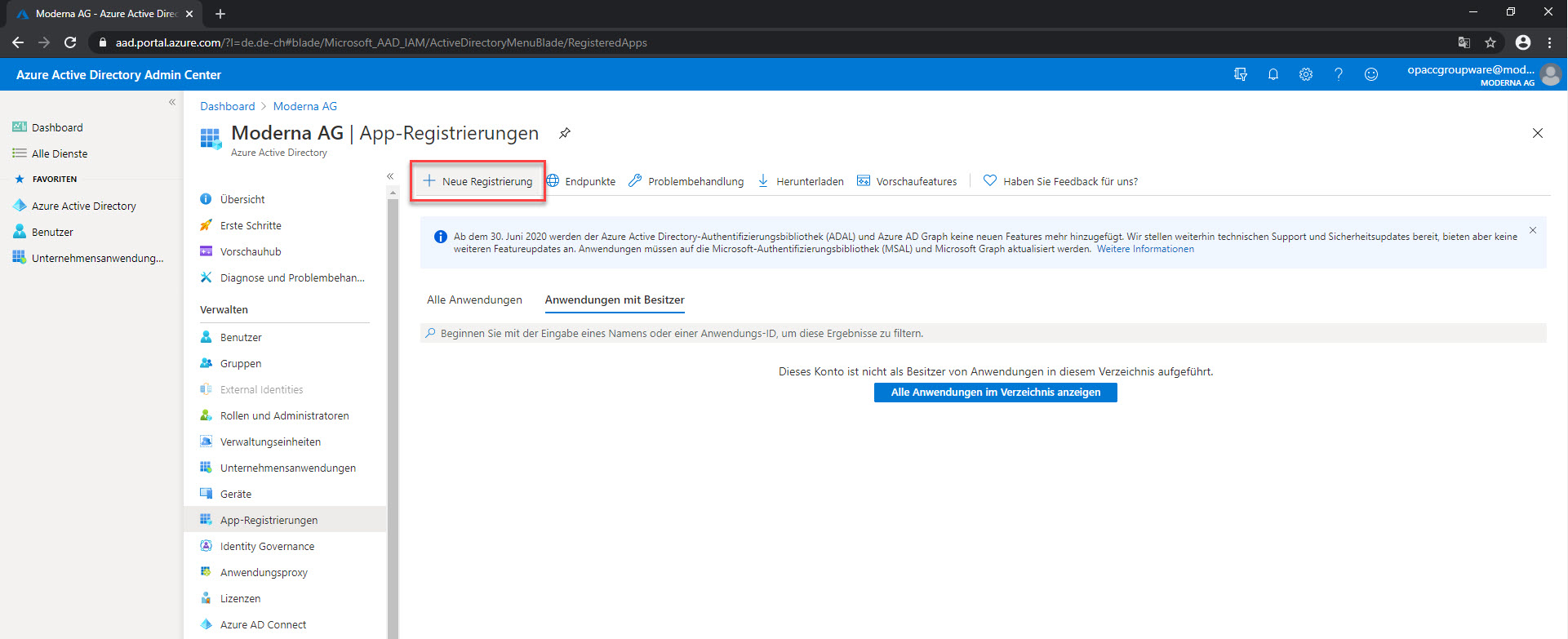
Task: Open Problembehandlung in the toolbar
Action: (x=686, y=181)
